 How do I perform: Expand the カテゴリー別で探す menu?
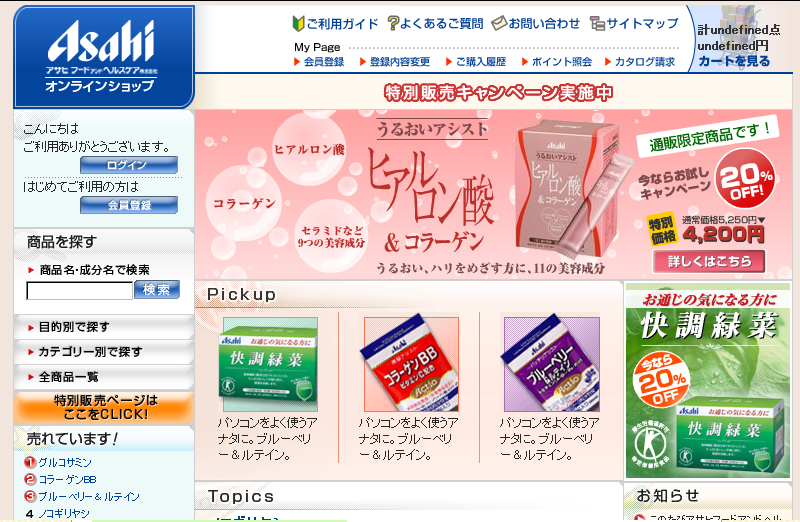point(104,352)
